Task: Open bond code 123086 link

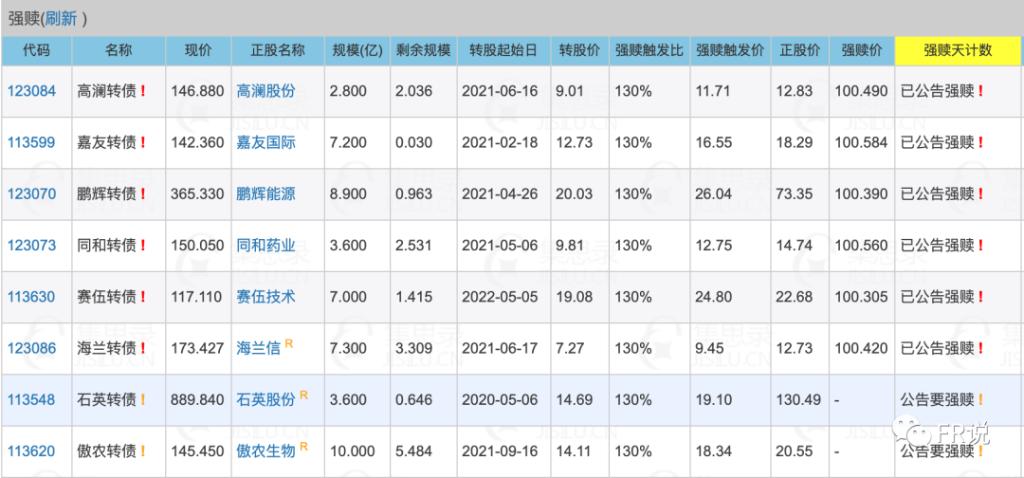Action: [29, 348]
